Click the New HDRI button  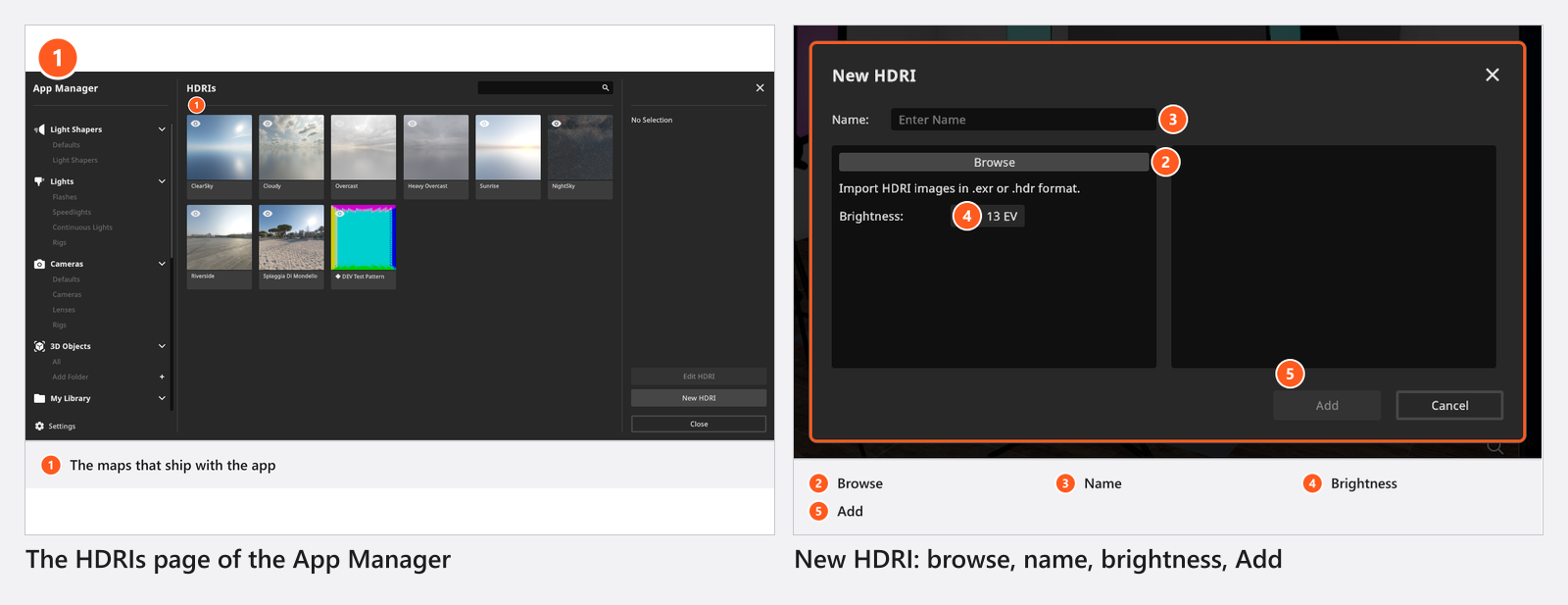point(699,398)
